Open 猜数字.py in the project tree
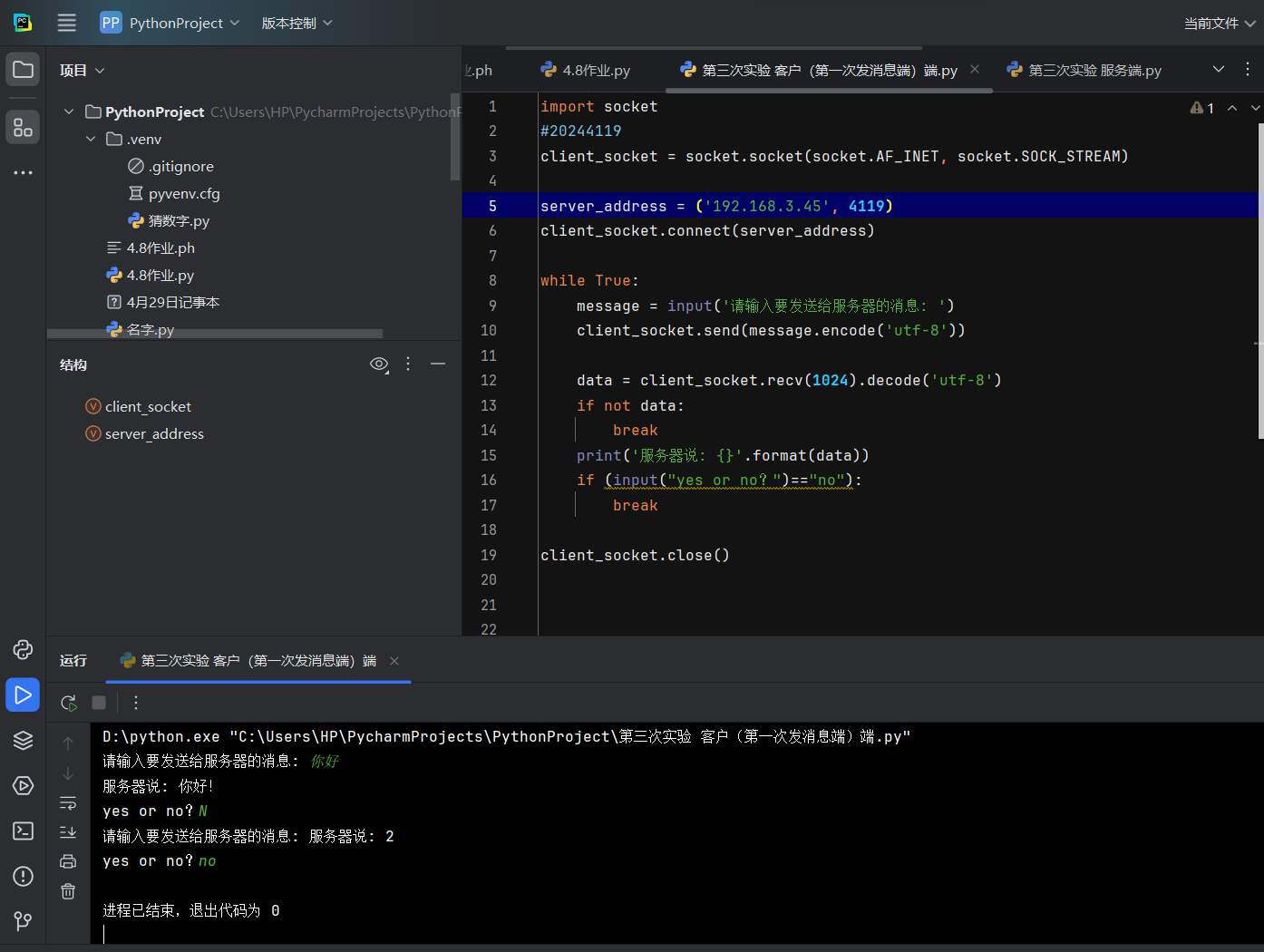This screenshot has height=952, width=1264. (x=178, y=220)
